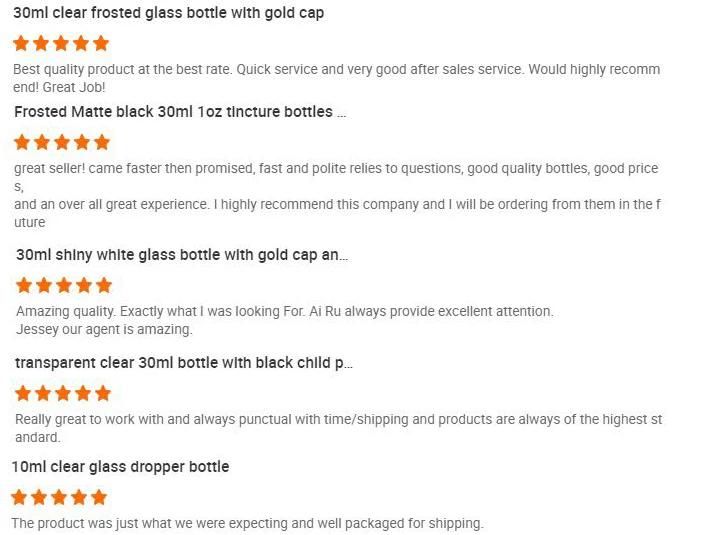
Task: Click first star under clear frosted glass bottle
Action: 21,44
